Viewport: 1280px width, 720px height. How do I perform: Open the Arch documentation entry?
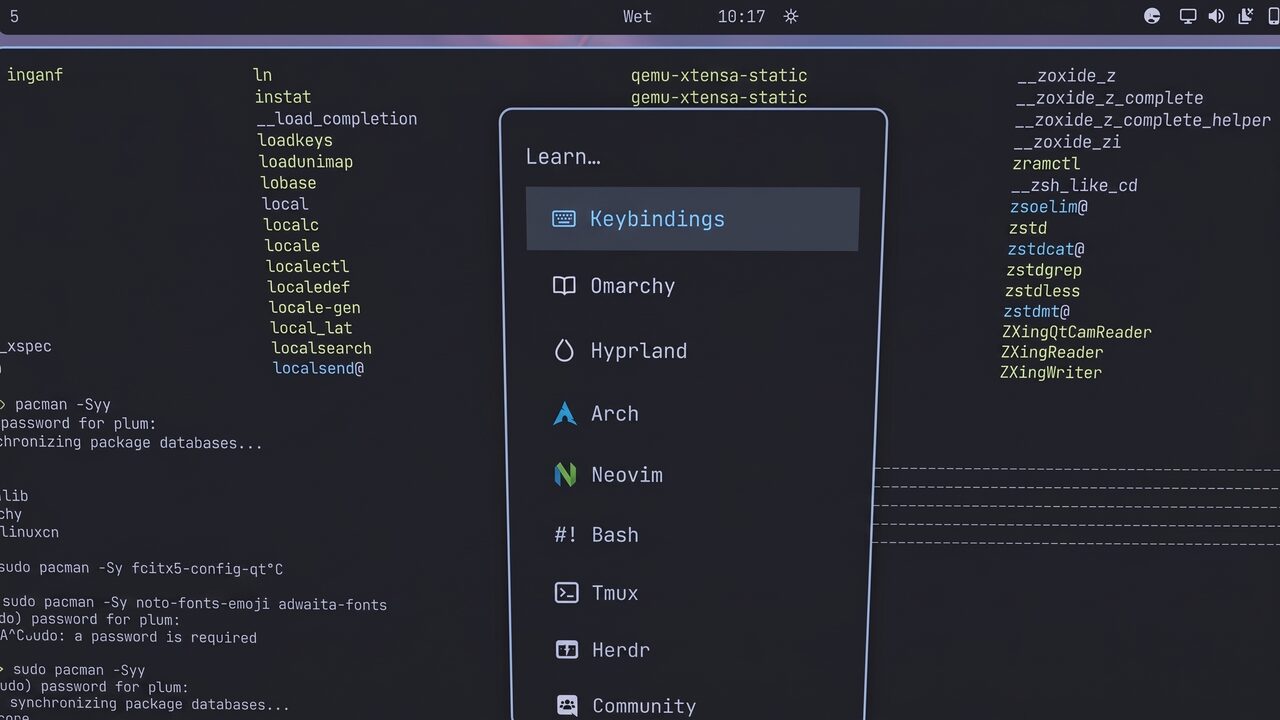click(692, 413)
